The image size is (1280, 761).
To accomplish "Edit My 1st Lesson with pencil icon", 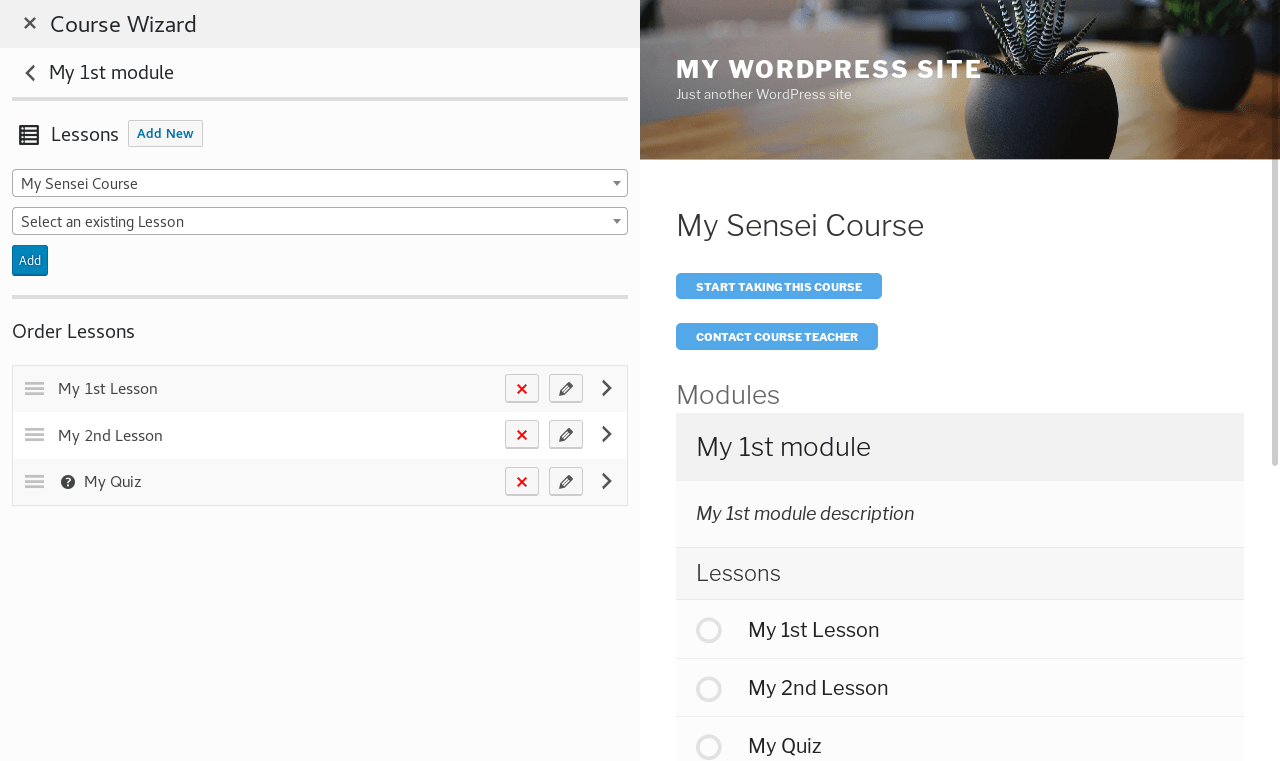I will click(x=566, y=389).
